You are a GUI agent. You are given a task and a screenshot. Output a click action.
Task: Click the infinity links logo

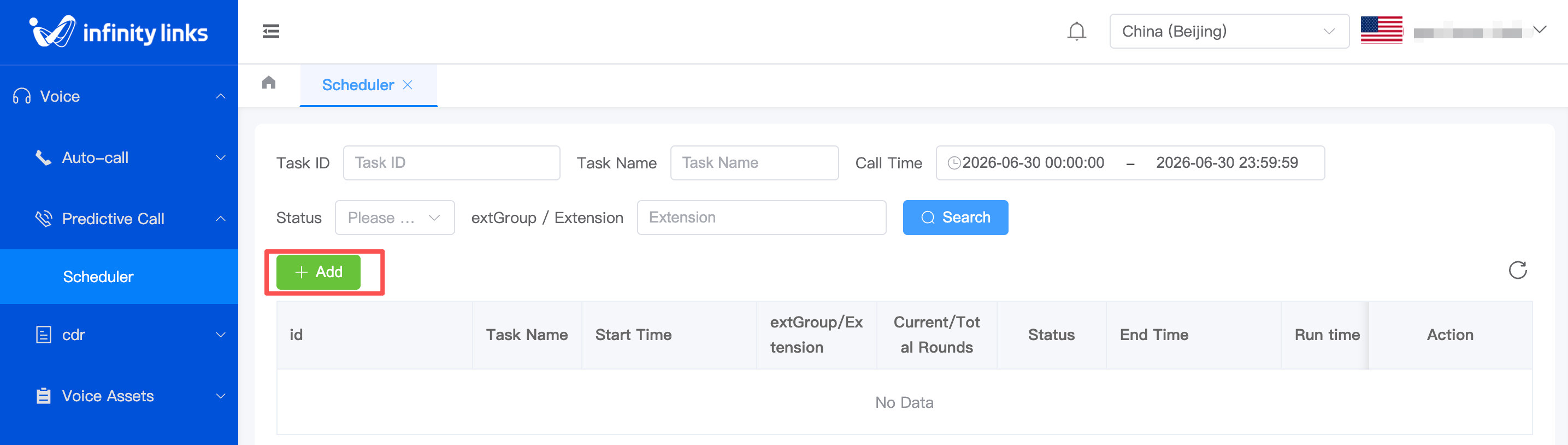[x=119, y=32]
